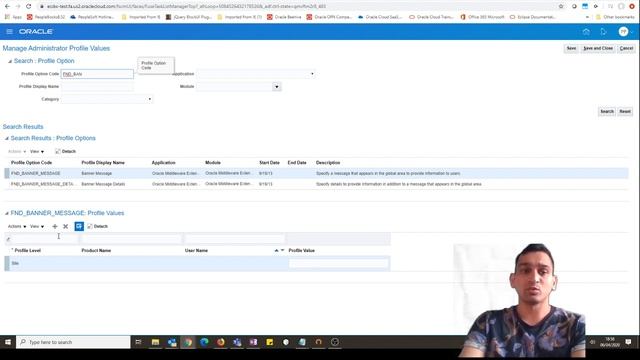Launch Firefox from the taskbar
The image size is (640, 360).
tap(220, 342)
